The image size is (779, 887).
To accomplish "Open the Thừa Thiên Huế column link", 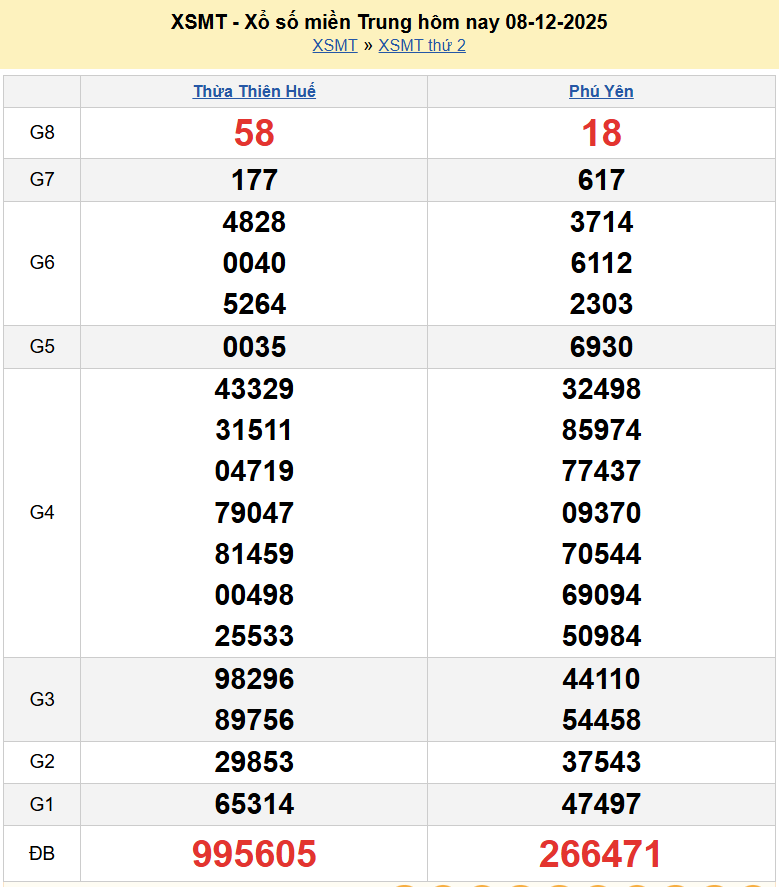I will pos(254,92).
